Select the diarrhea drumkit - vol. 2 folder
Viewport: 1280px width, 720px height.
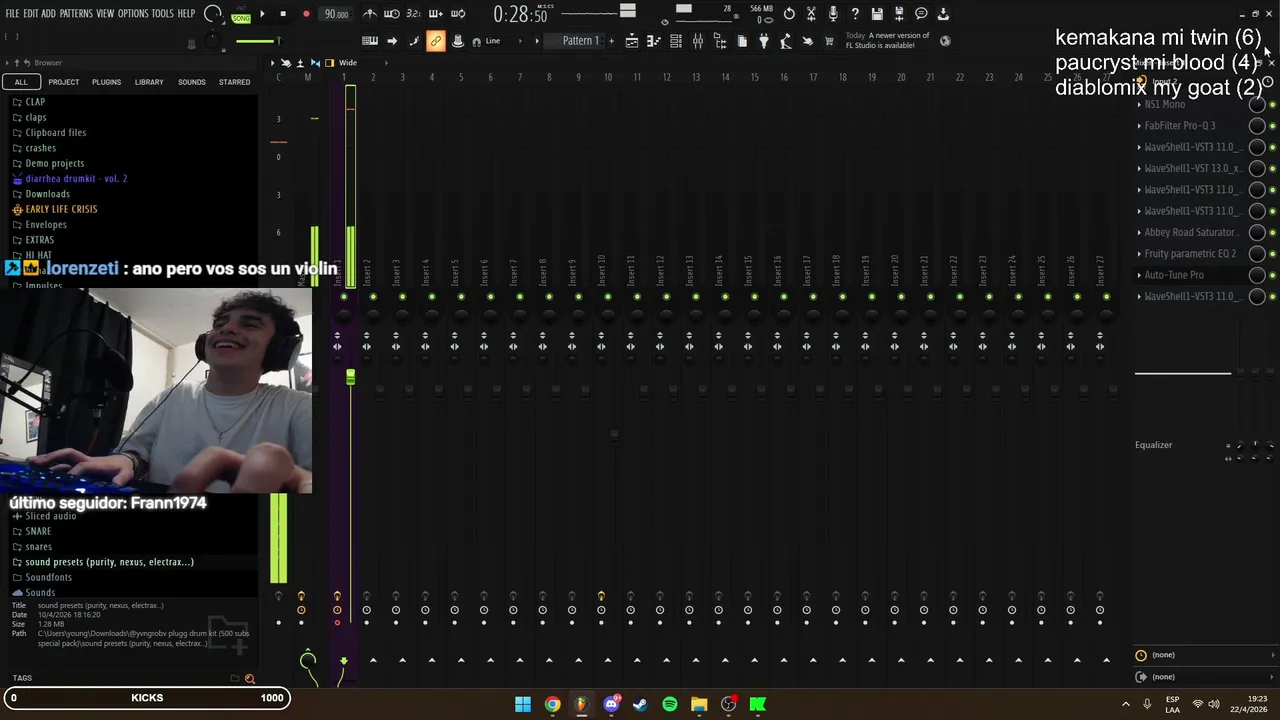pos(76,179)
